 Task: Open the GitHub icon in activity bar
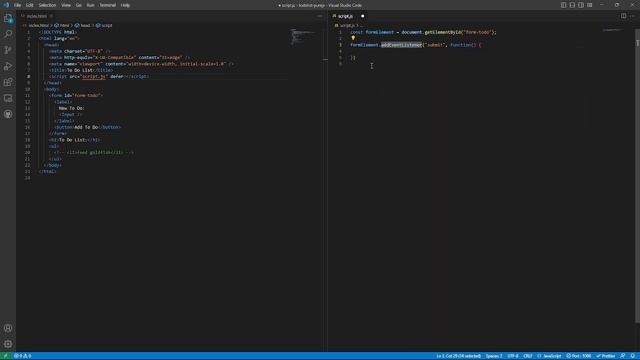[8, 114]
